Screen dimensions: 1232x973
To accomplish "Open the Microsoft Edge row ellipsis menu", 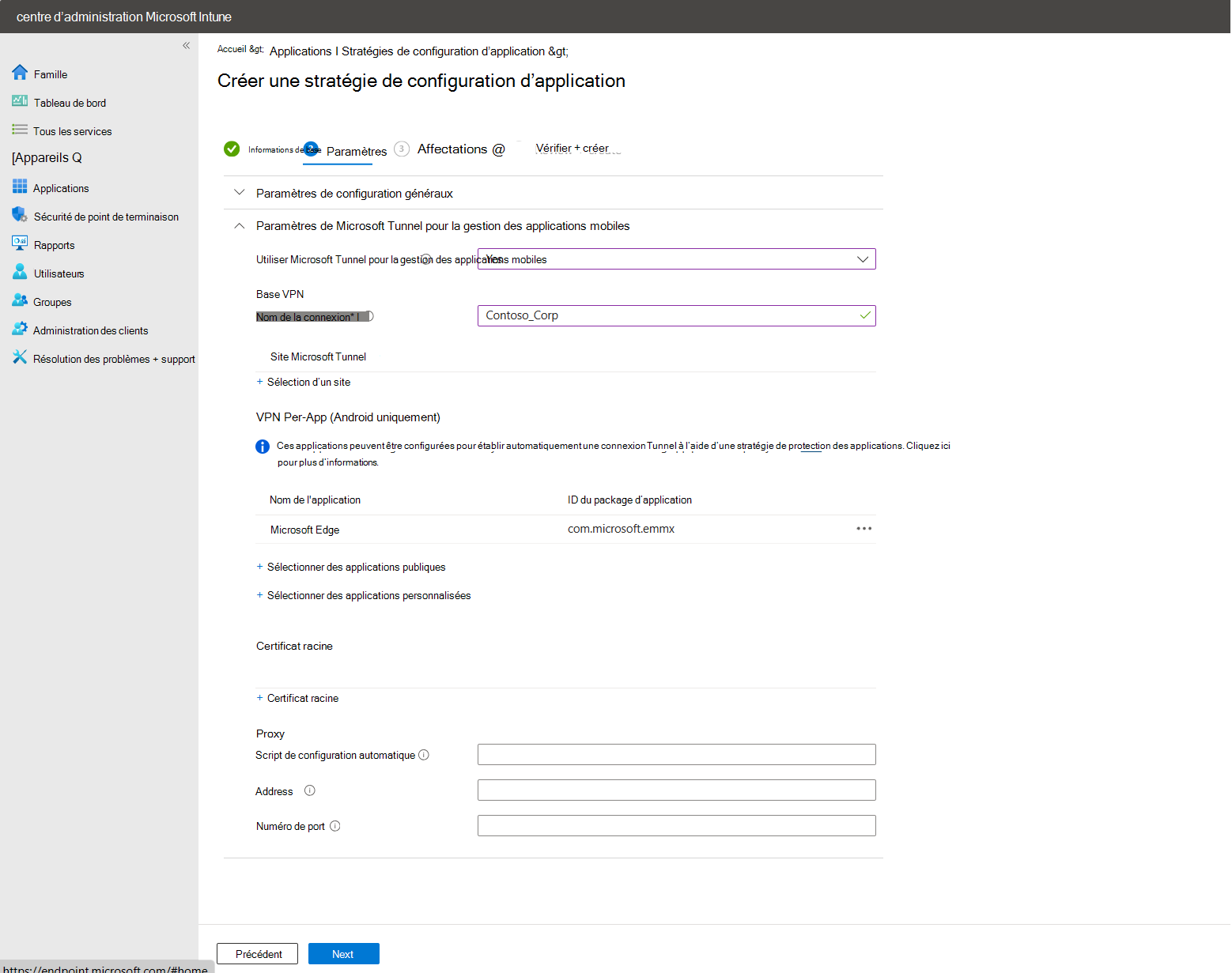I will point(864,529).
